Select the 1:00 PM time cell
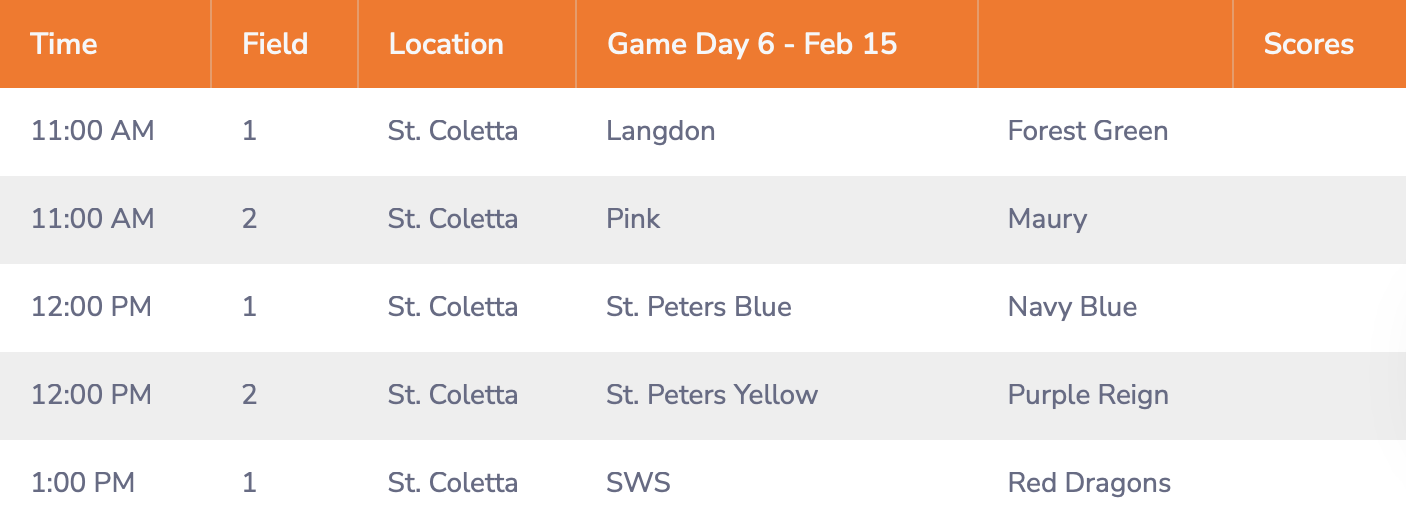 pyautogui.click(x=83, y=483)
